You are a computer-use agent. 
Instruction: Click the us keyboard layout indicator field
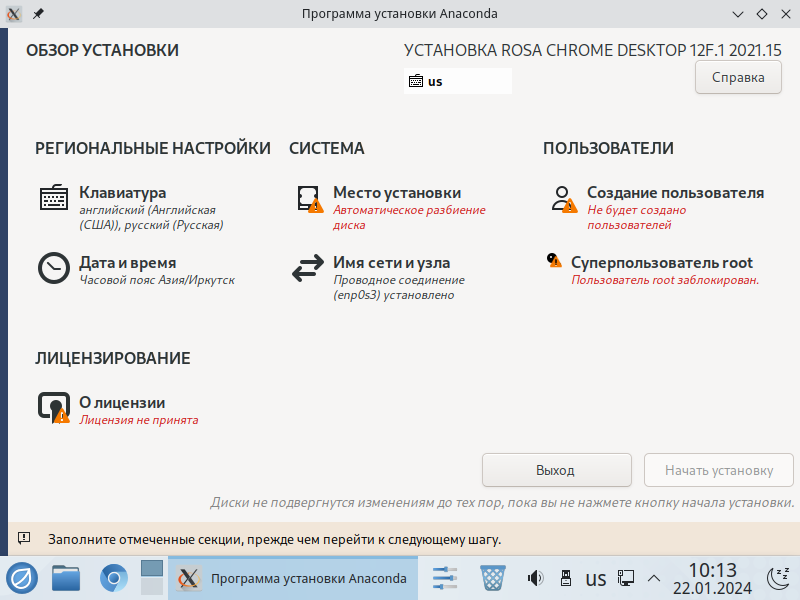click(458, 81)
